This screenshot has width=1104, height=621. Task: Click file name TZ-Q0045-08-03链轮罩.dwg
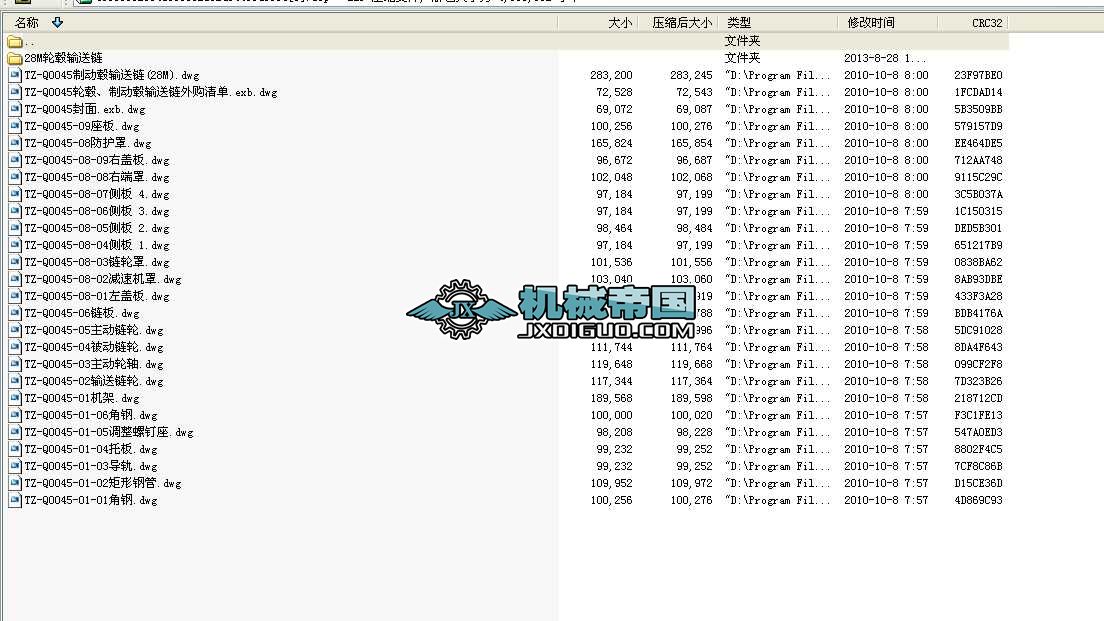pos(96,262)
